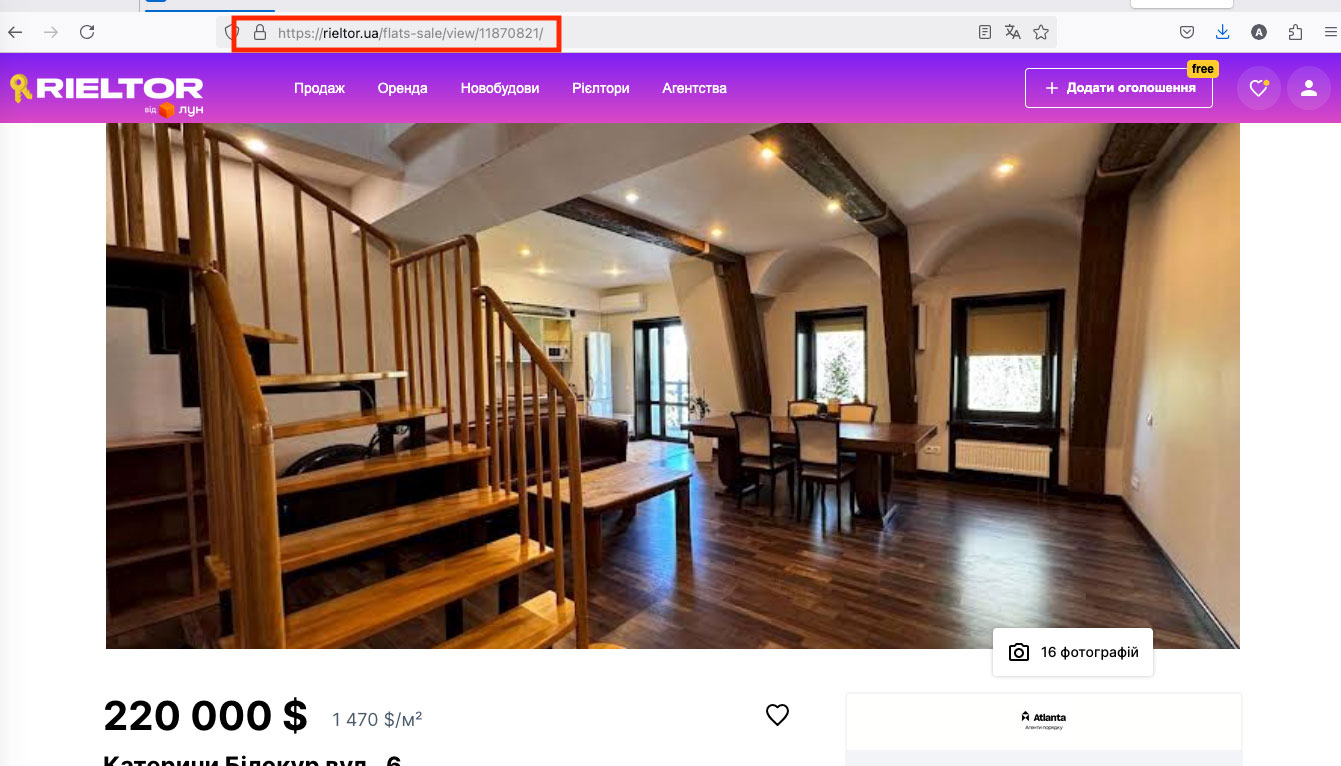Click the Додати оголошення button

point(1119,88)
